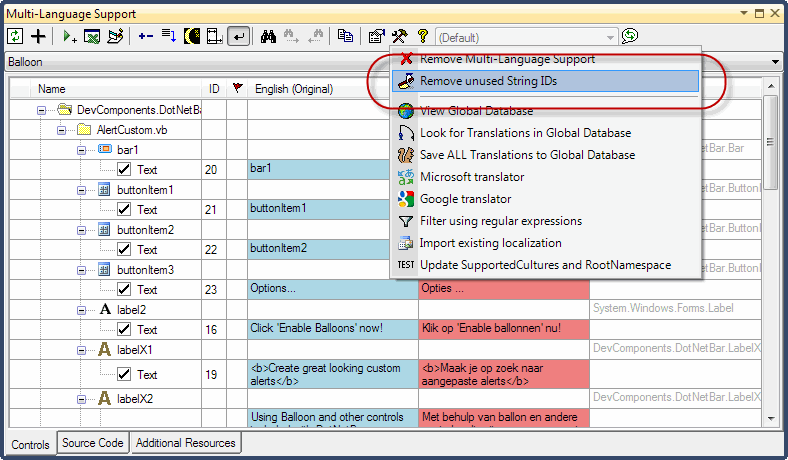Toggle the word wrap return-arrow button
This screenshot has width=788, height=460.
tap(238, 36)
